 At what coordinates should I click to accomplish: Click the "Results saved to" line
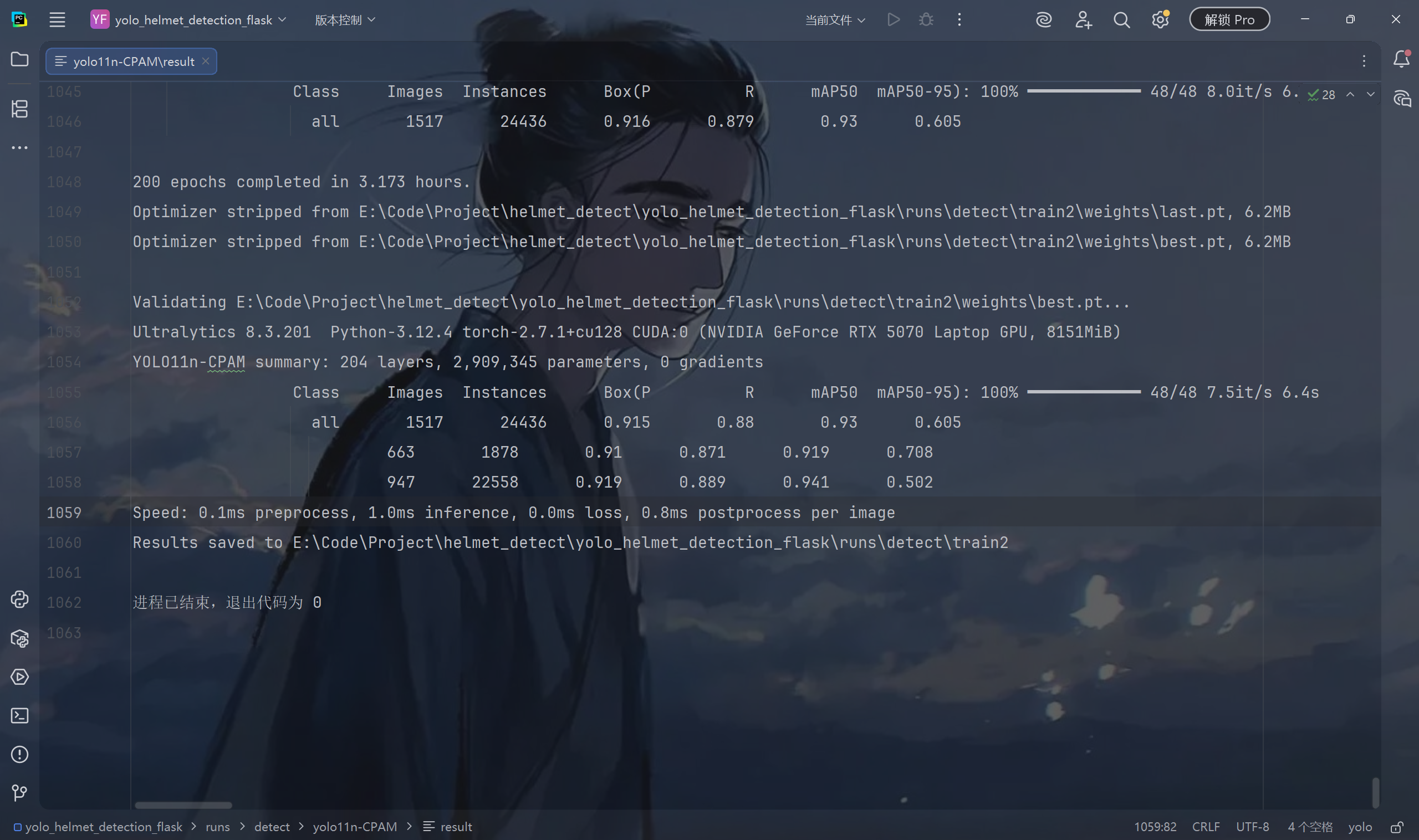tap(571, 542)
